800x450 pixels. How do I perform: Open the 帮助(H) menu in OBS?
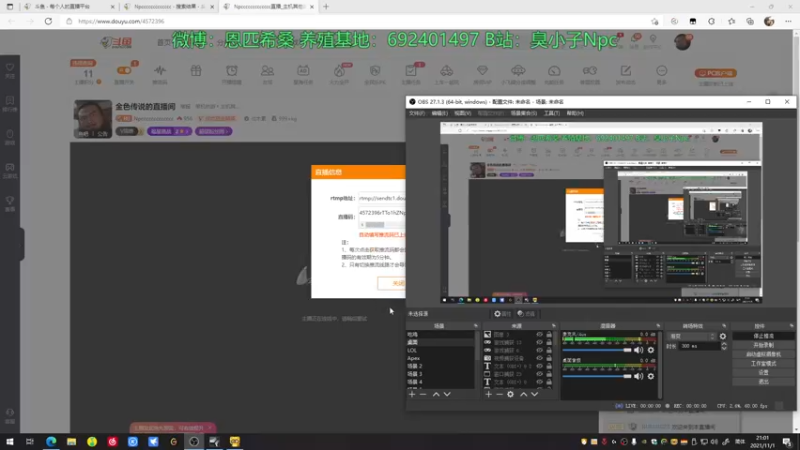(575, 113)
